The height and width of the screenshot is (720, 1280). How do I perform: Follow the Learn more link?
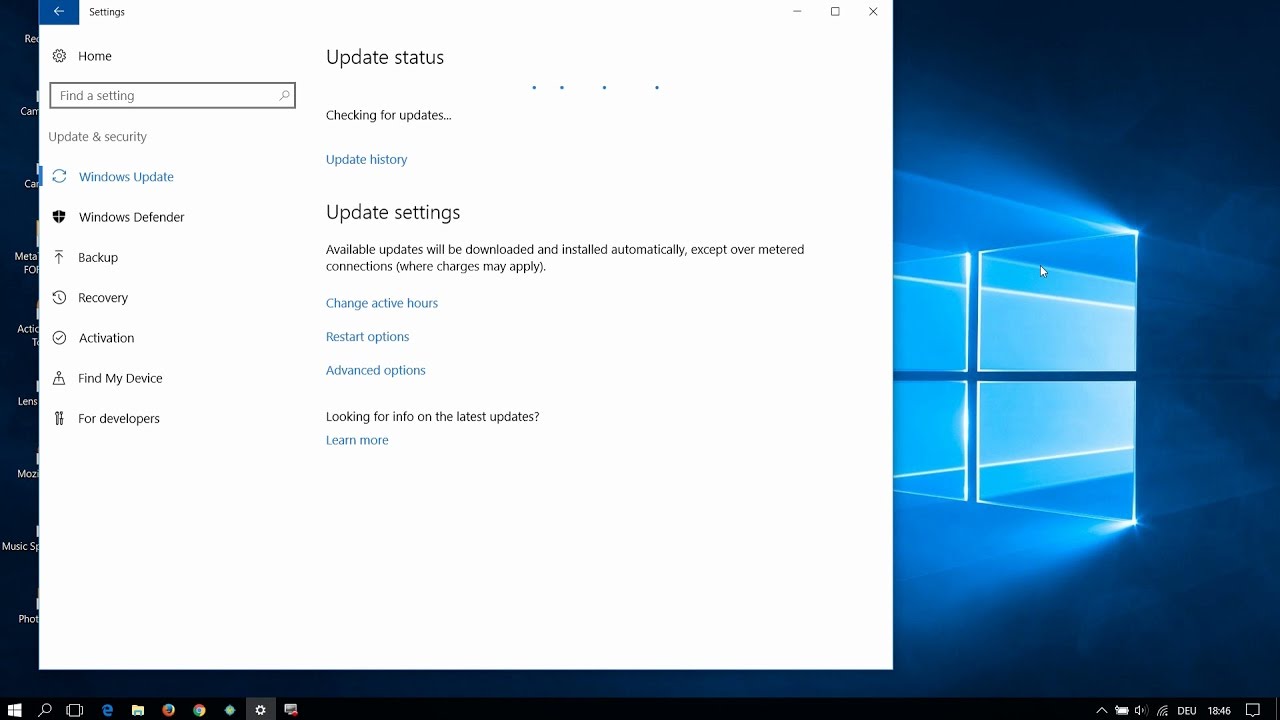point(357,440)
